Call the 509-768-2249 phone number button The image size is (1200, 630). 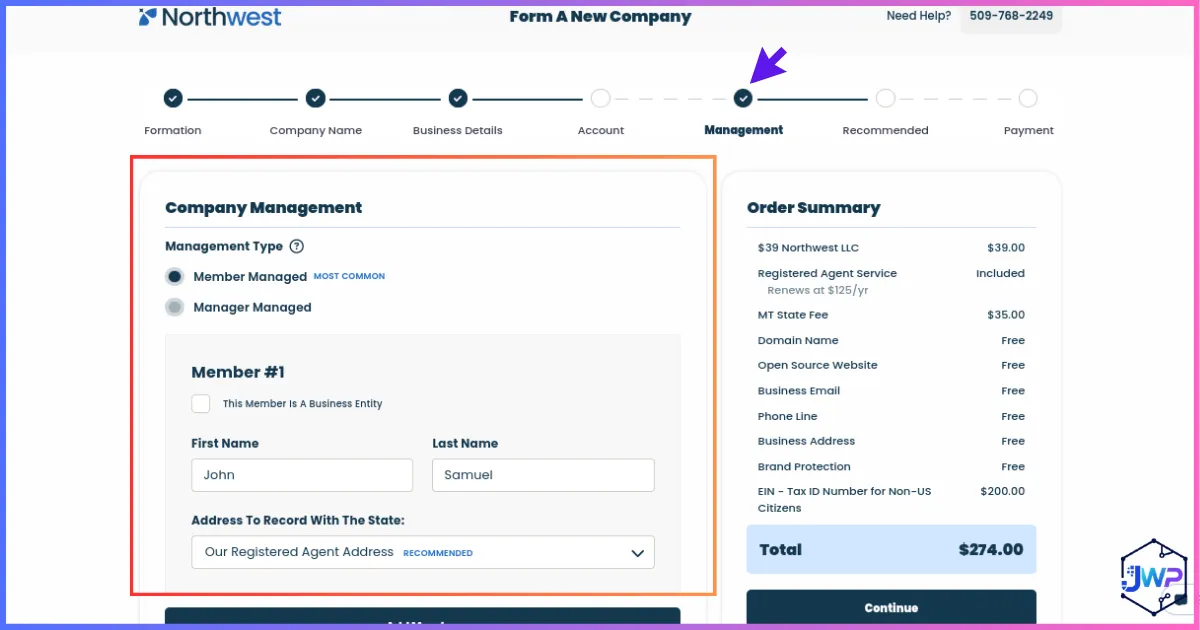click(x=1011, y=16)
